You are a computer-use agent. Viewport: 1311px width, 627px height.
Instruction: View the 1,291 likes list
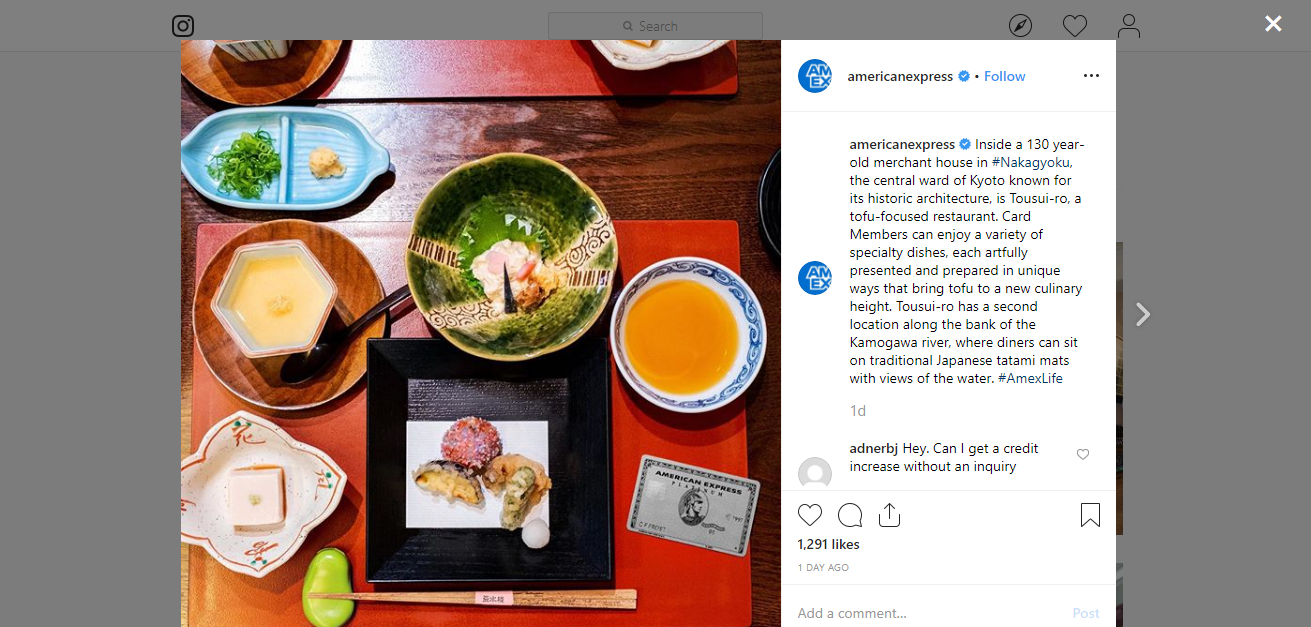click(828, 545)
